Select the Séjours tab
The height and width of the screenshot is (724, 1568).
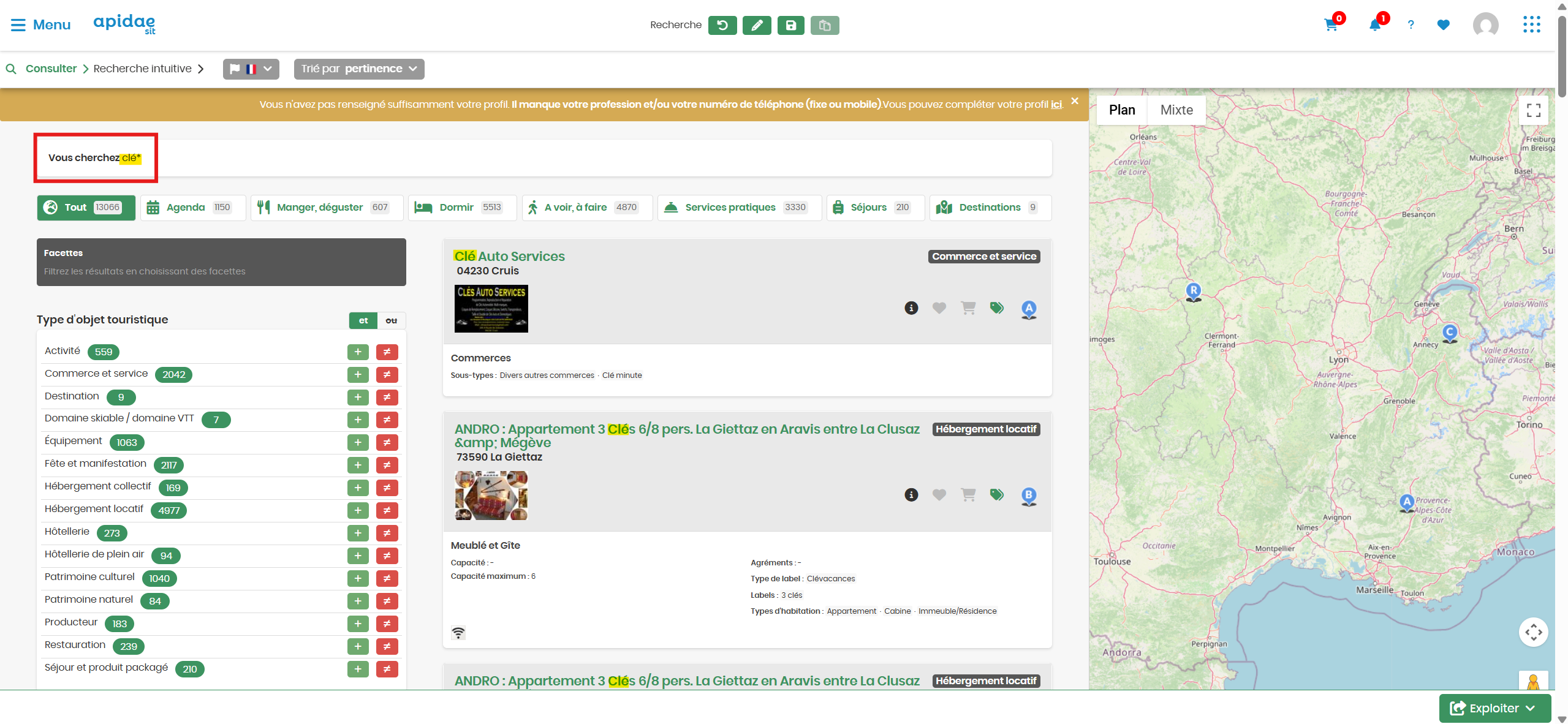875,207
